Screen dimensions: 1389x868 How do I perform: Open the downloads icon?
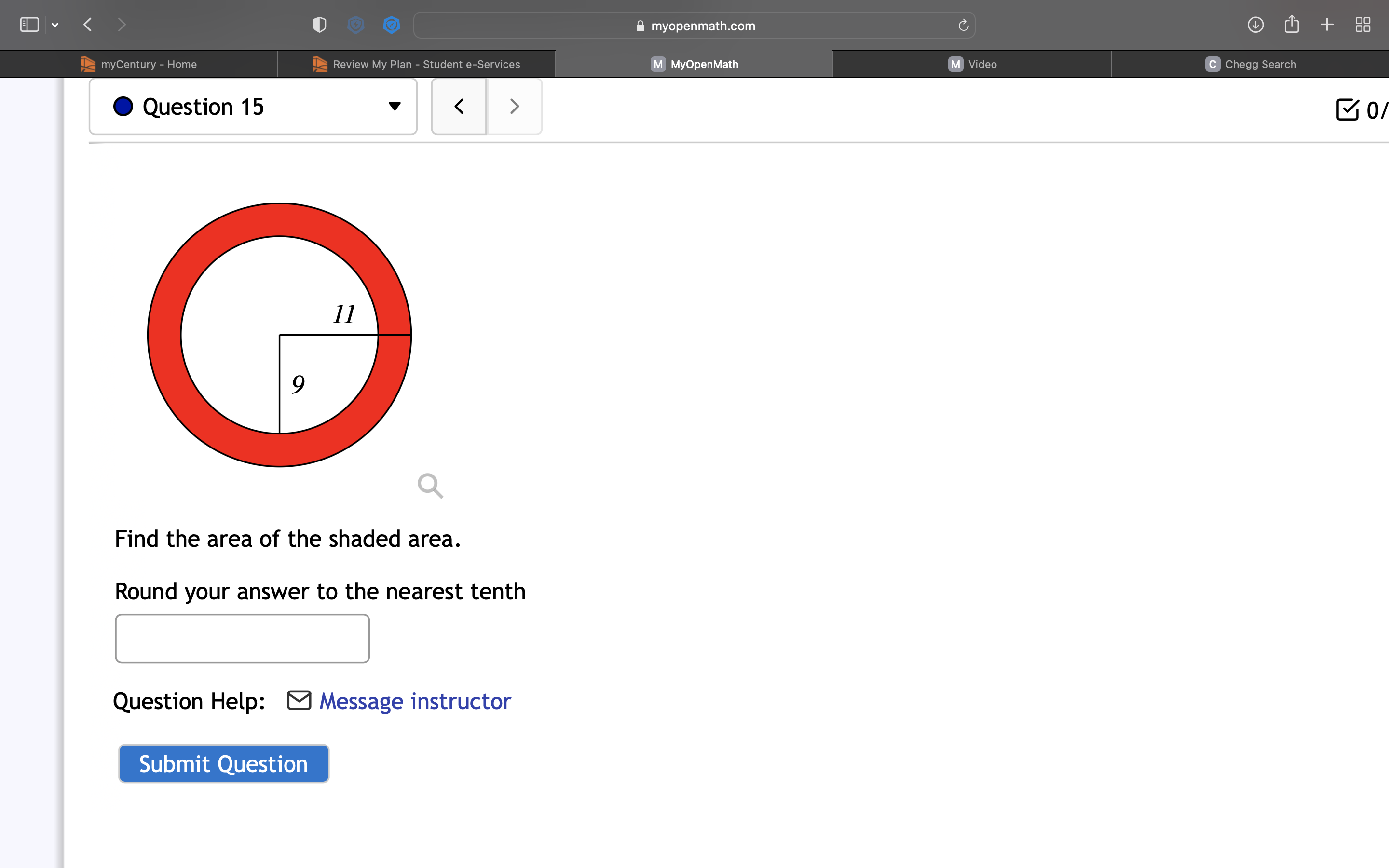pyautogui.click(x=1255, y=25)
